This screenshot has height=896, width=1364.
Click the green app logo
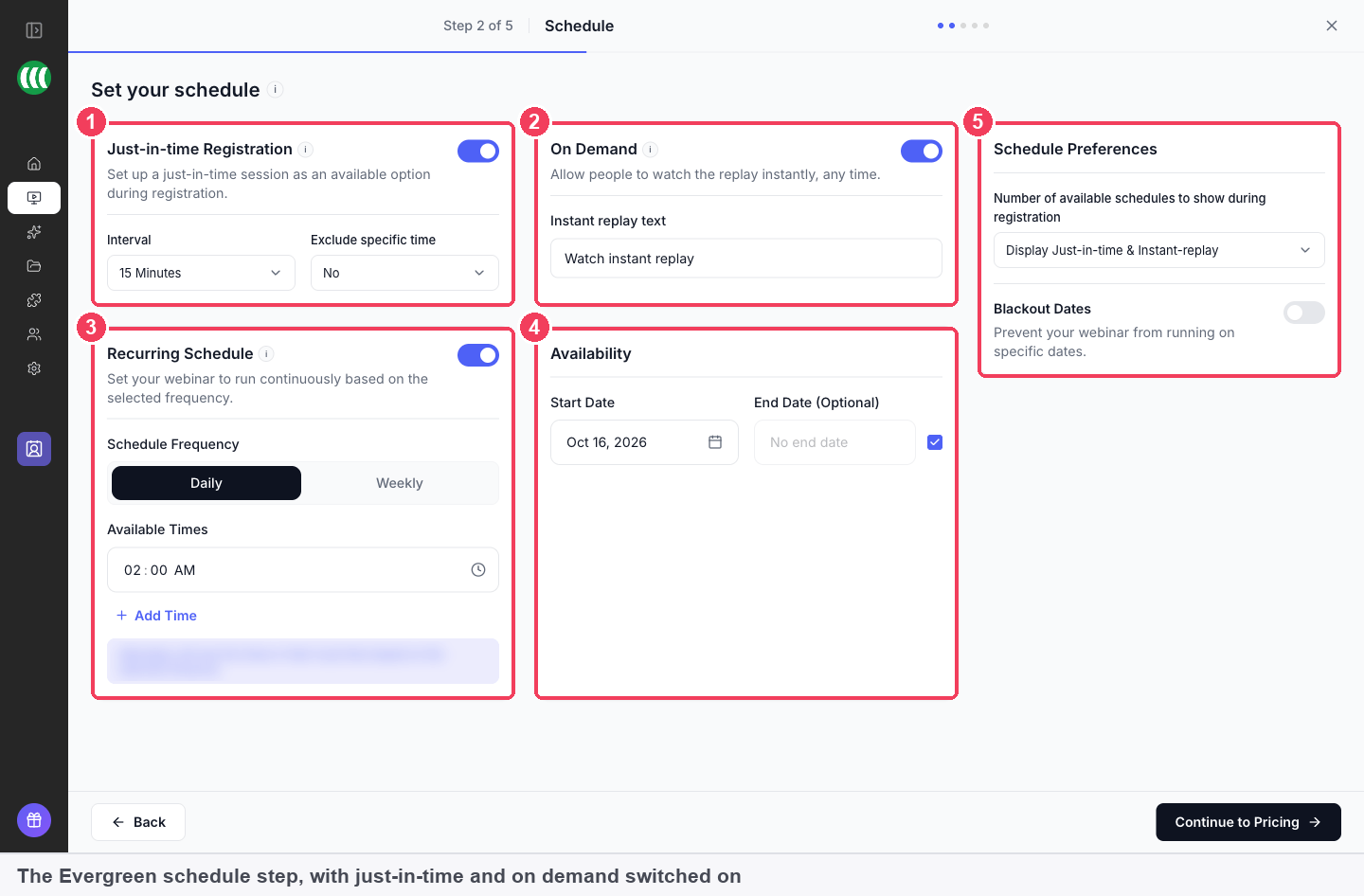click(34, 78)
